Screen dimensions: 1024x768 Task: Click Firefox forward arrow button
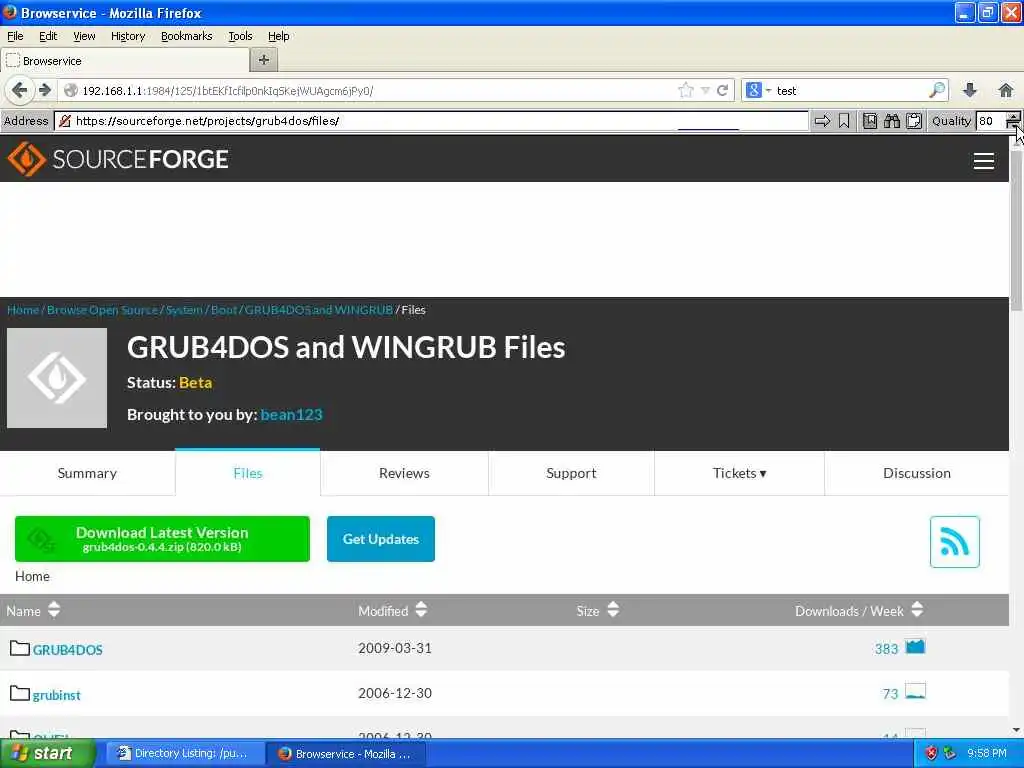tap(44, 90)
